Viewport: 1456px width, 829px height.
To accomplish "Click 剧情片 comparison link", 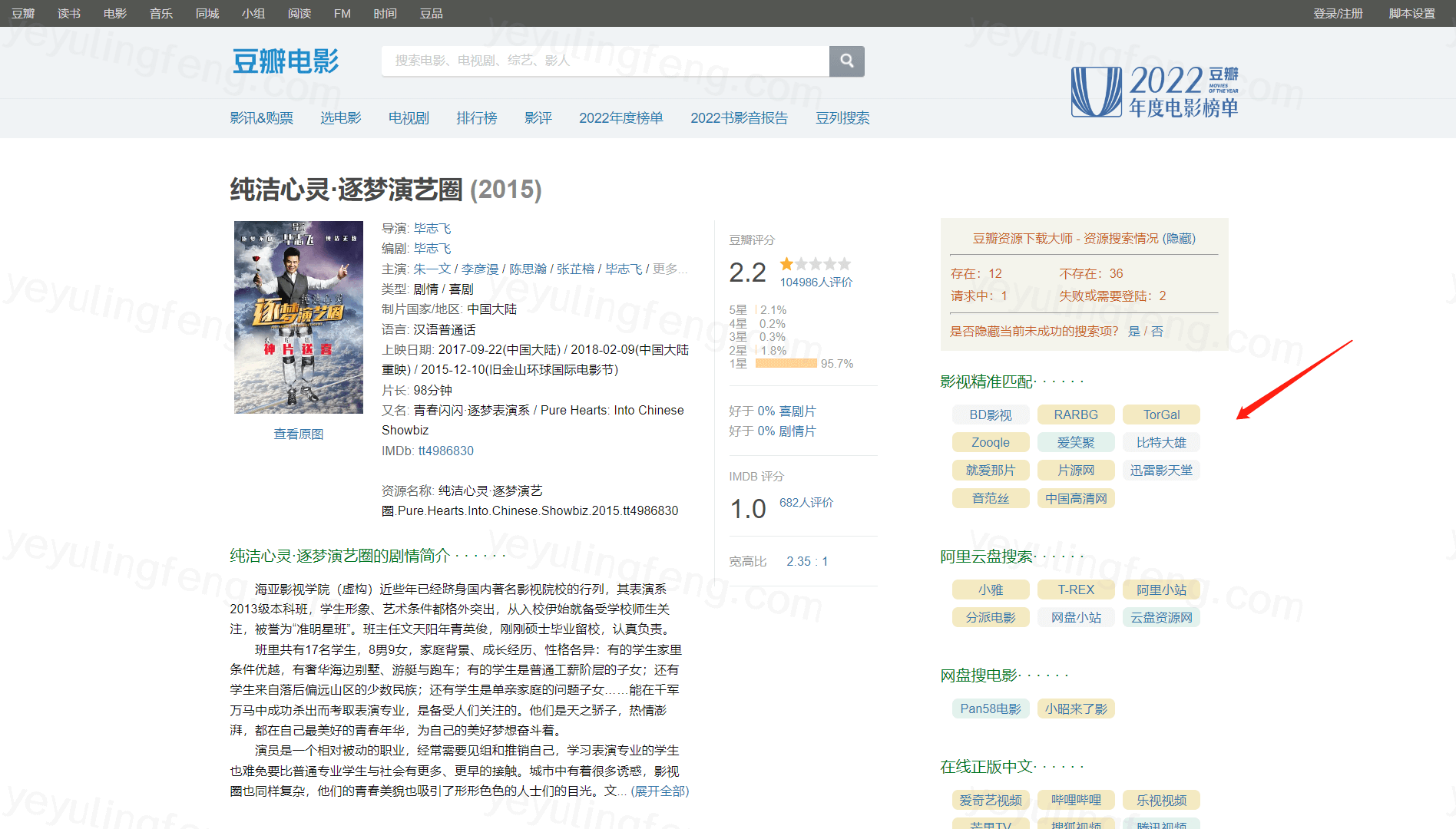I will (797, 431).
